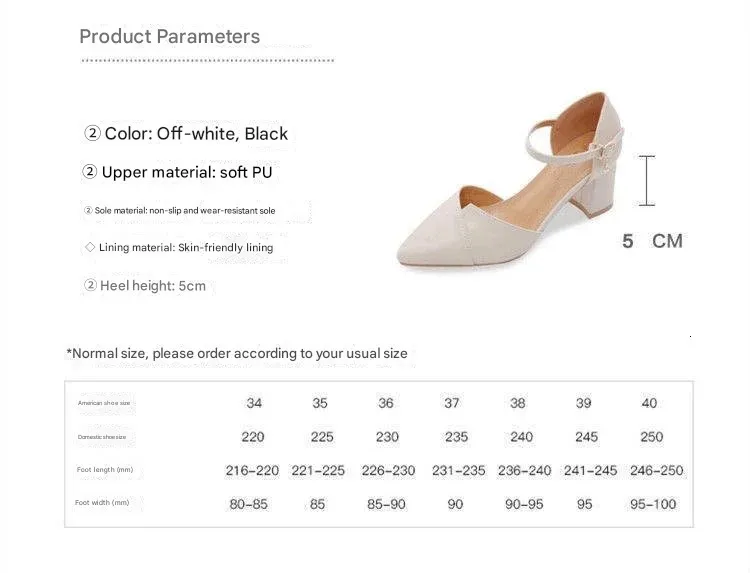Click domestic shoe size 240 cell

(x=521, y=437)
